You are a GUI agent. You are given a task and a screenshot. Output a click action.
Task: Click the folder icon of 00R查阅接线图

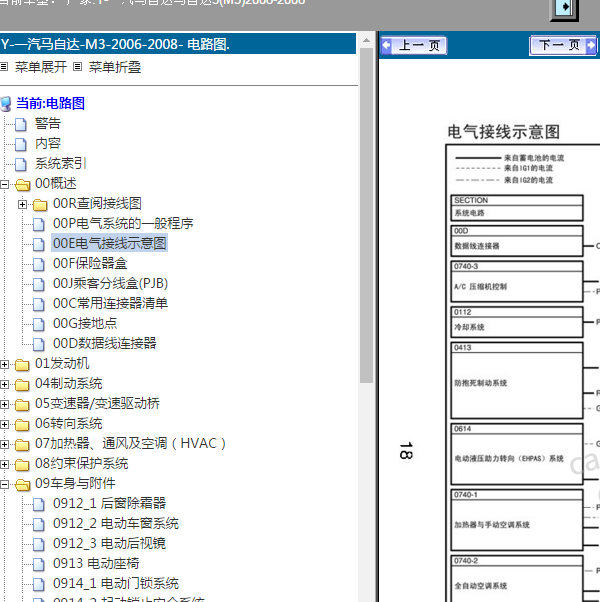pyautogui.click(x=40, y=205)
